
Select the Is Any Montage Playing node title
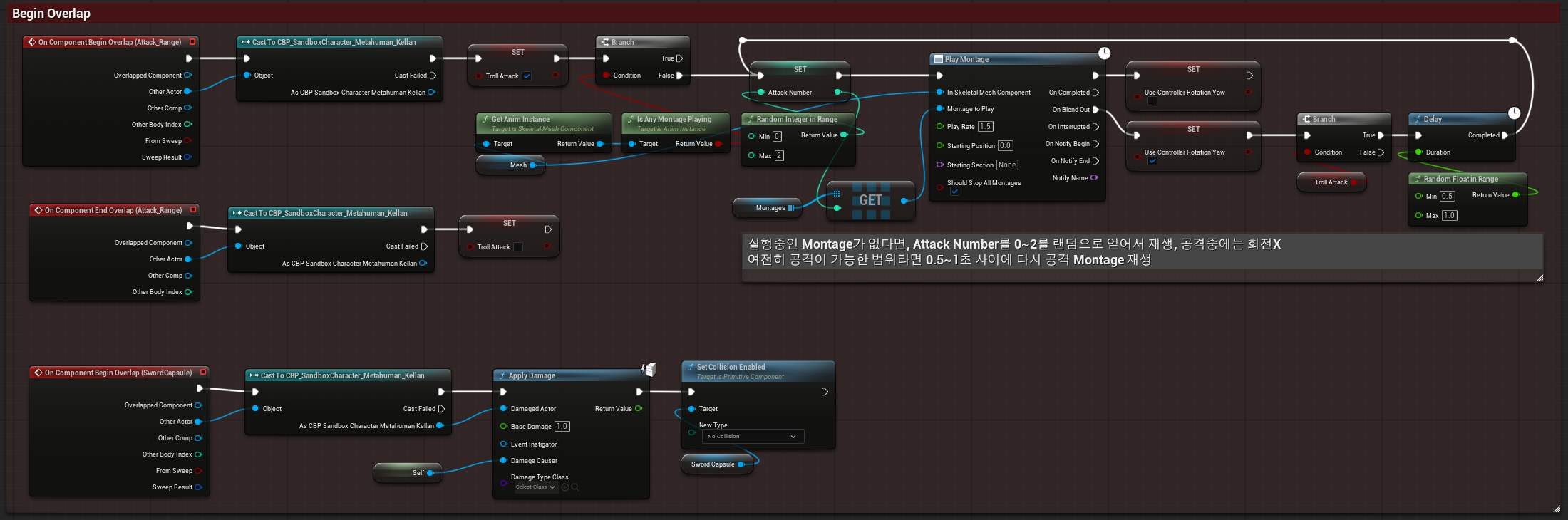pos(674,119)
